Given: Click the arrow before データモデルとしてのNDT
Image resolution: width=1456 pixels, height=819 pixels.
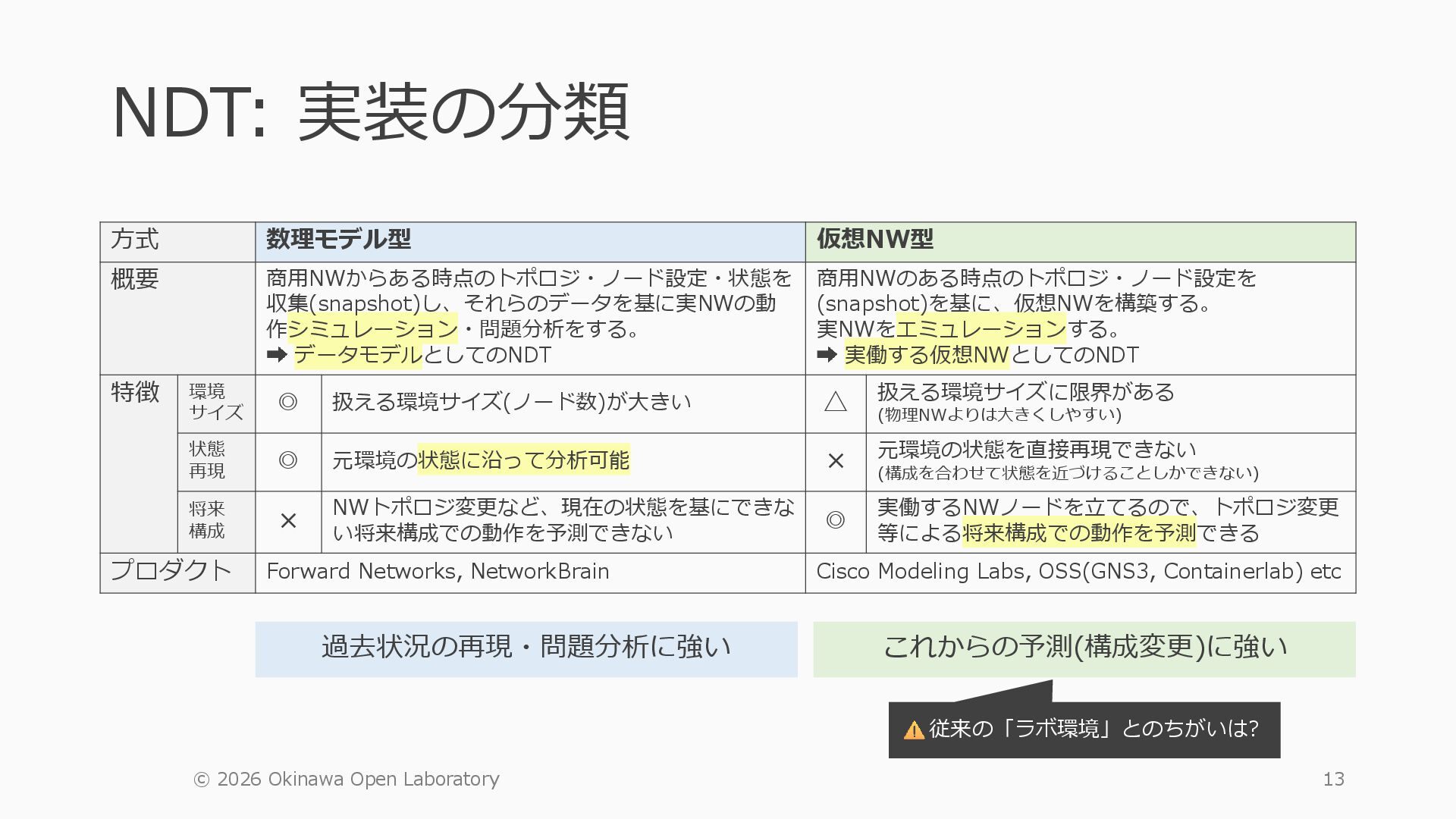Looking at the screenshot, I should tap(277, 354).
